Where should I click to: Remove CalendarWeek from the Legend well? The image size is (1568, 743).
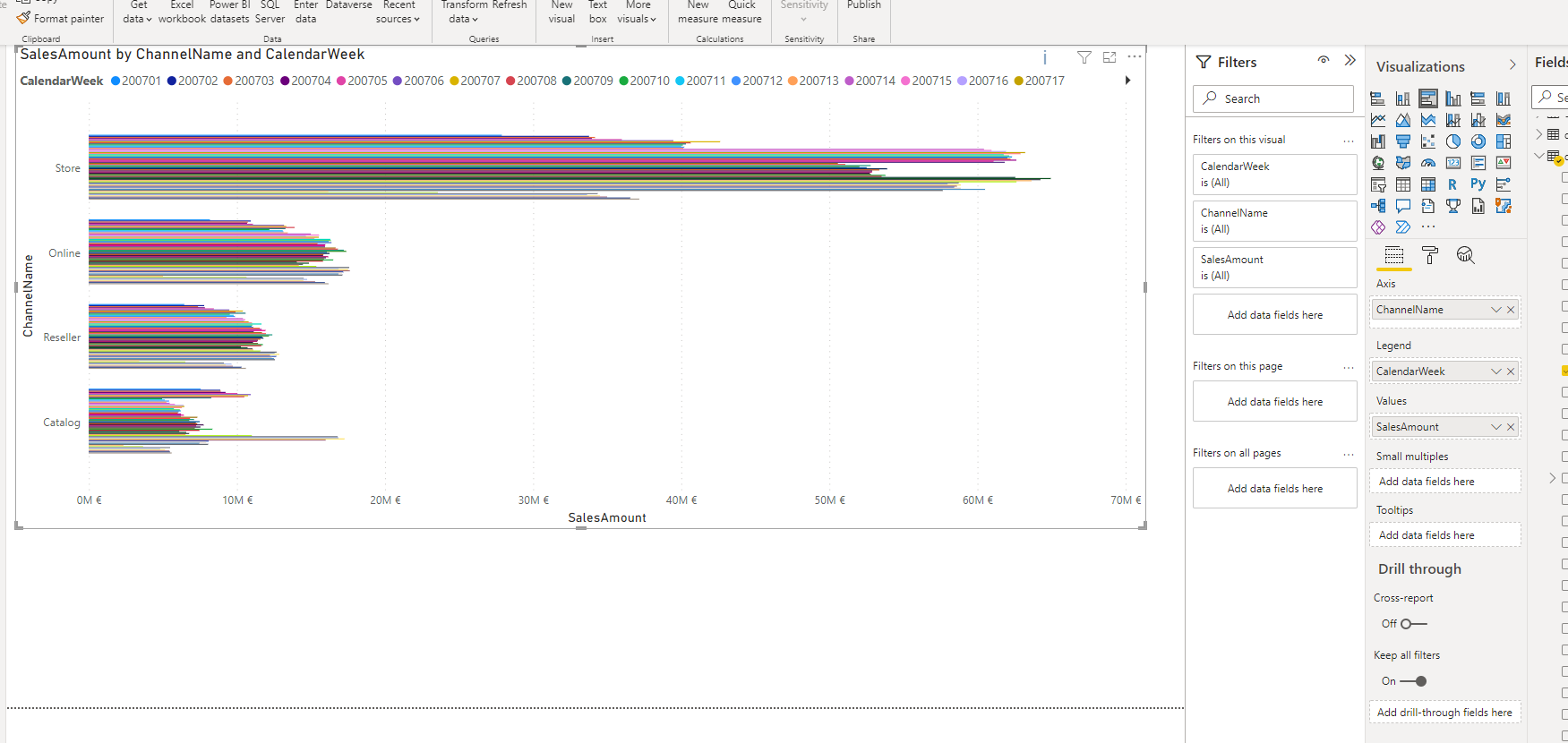coord(1511,371)
